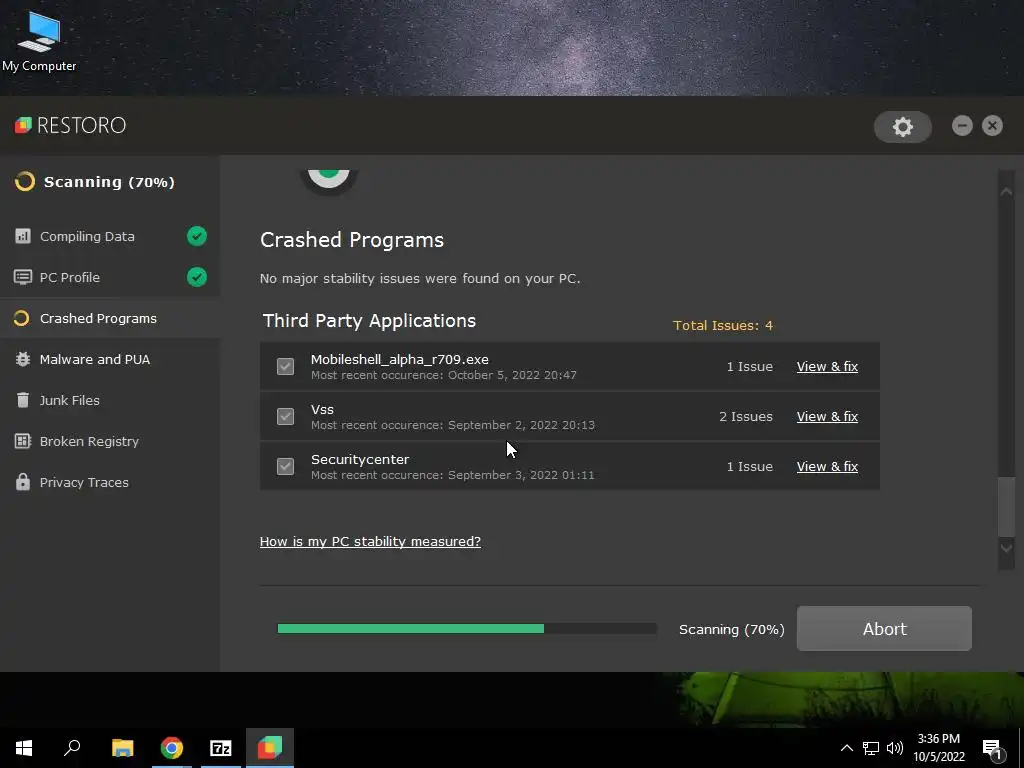Viewport: 1024px width, 768px height.
Task: View & fix the Vss issues
Action: point(827,416)
